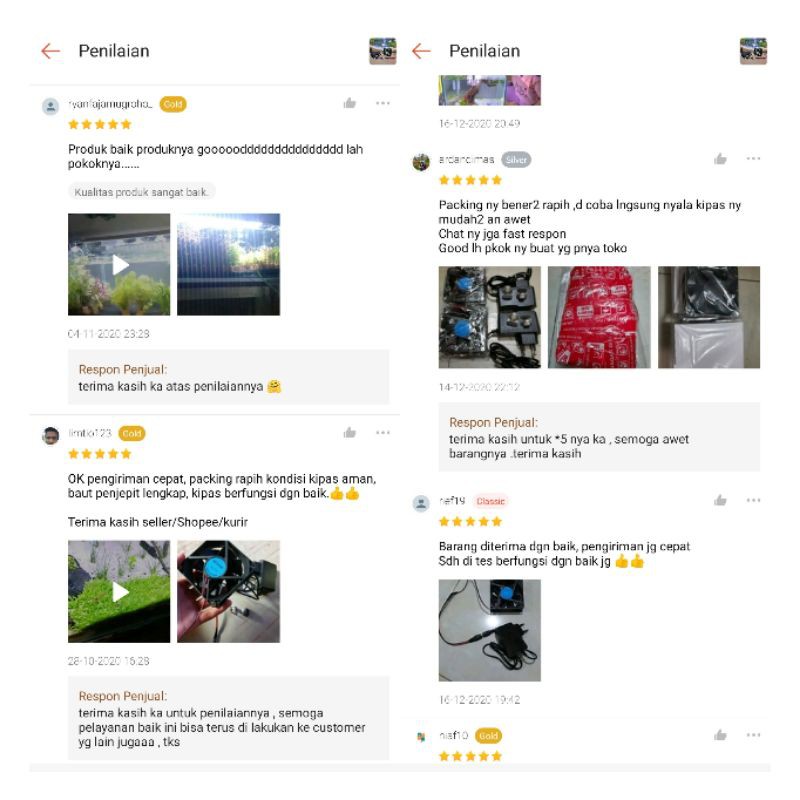Screen dimensions: 800x800
Task: View red package review photo
Action: pos(599,317)
